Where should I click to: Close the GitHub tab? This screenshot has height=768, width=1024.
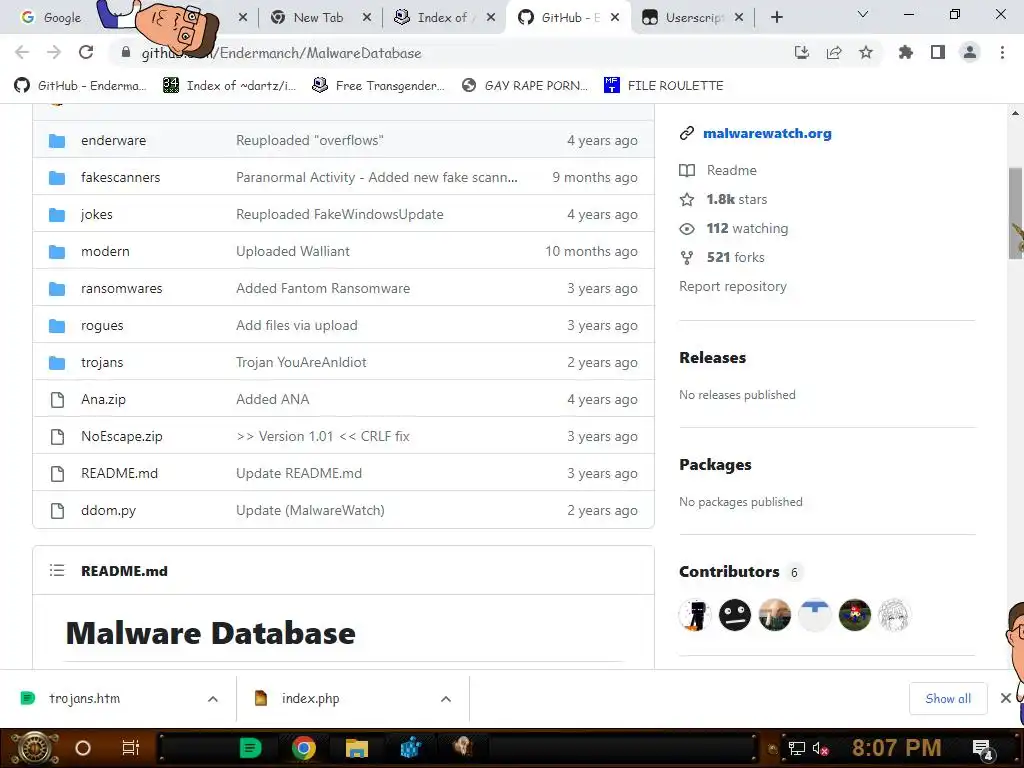pos(615,18)
